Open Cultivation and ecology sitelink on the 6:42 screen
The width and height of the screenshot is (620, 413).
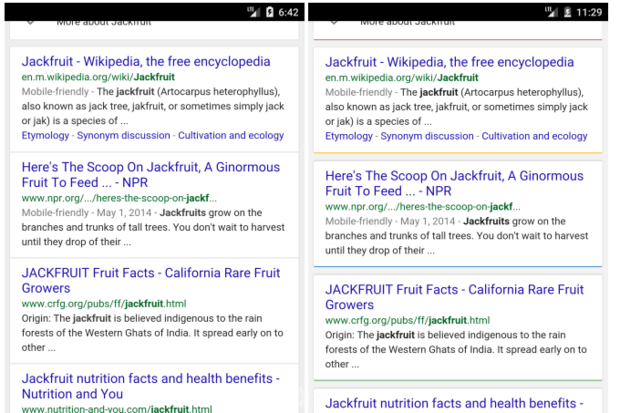pyautogui.click(x=231, y=135)
